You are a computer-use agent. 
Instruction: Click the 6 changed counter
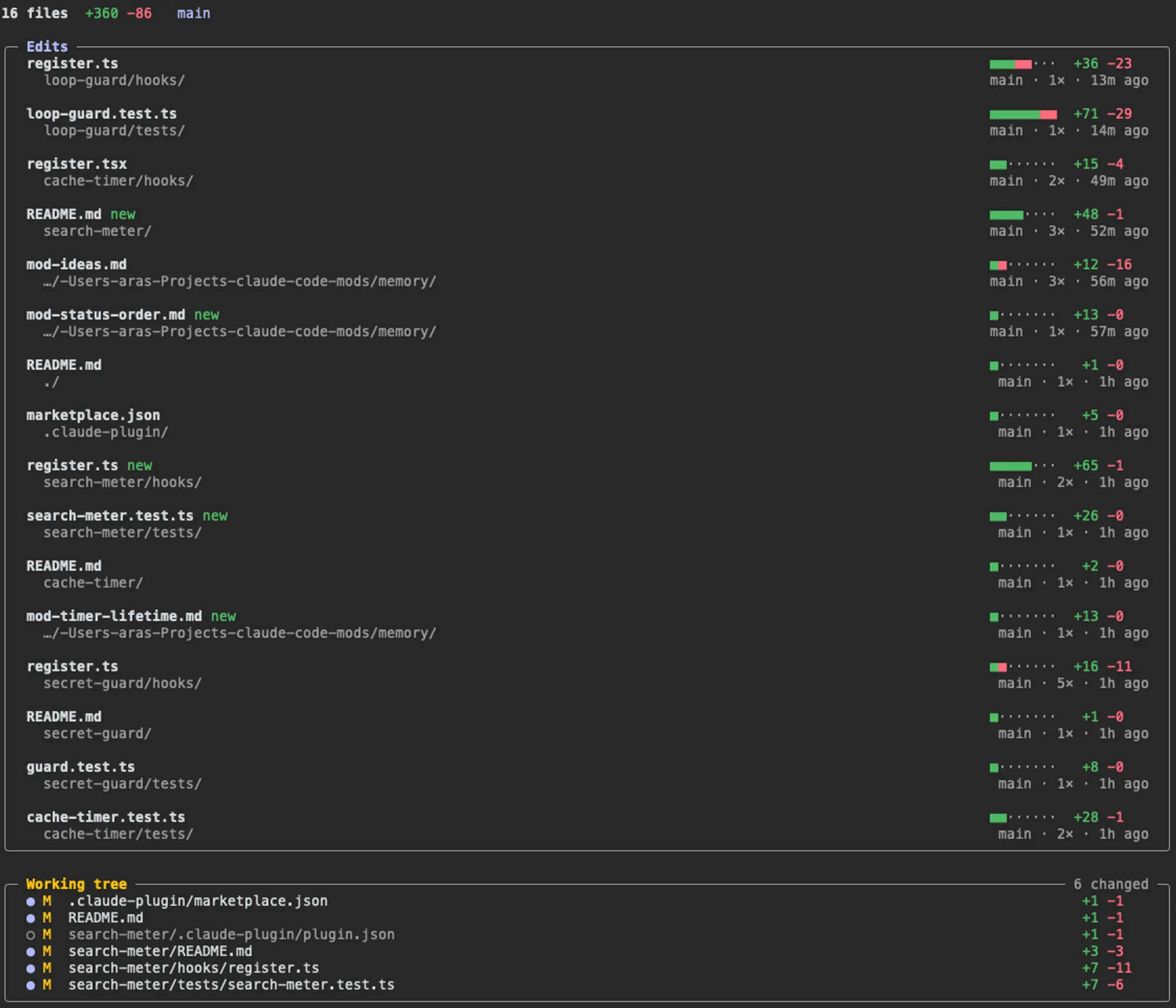coord(1111,884)
